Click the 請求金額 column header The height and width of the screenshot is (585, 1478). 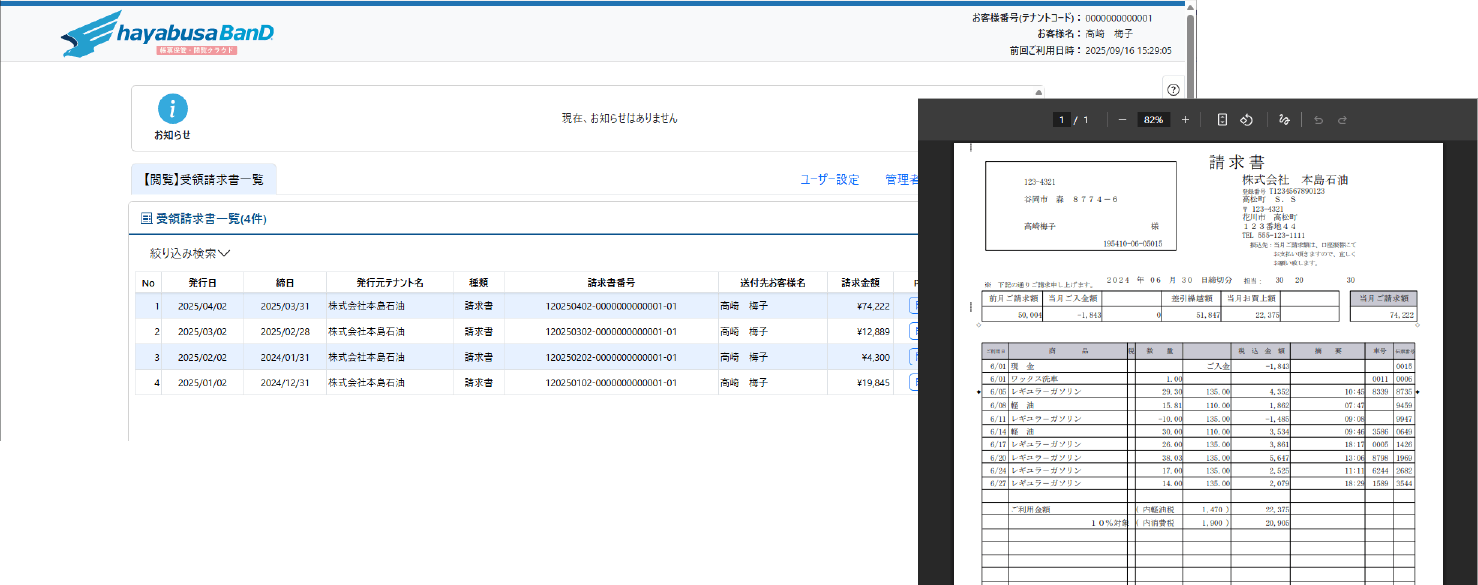tap(860, 282)
